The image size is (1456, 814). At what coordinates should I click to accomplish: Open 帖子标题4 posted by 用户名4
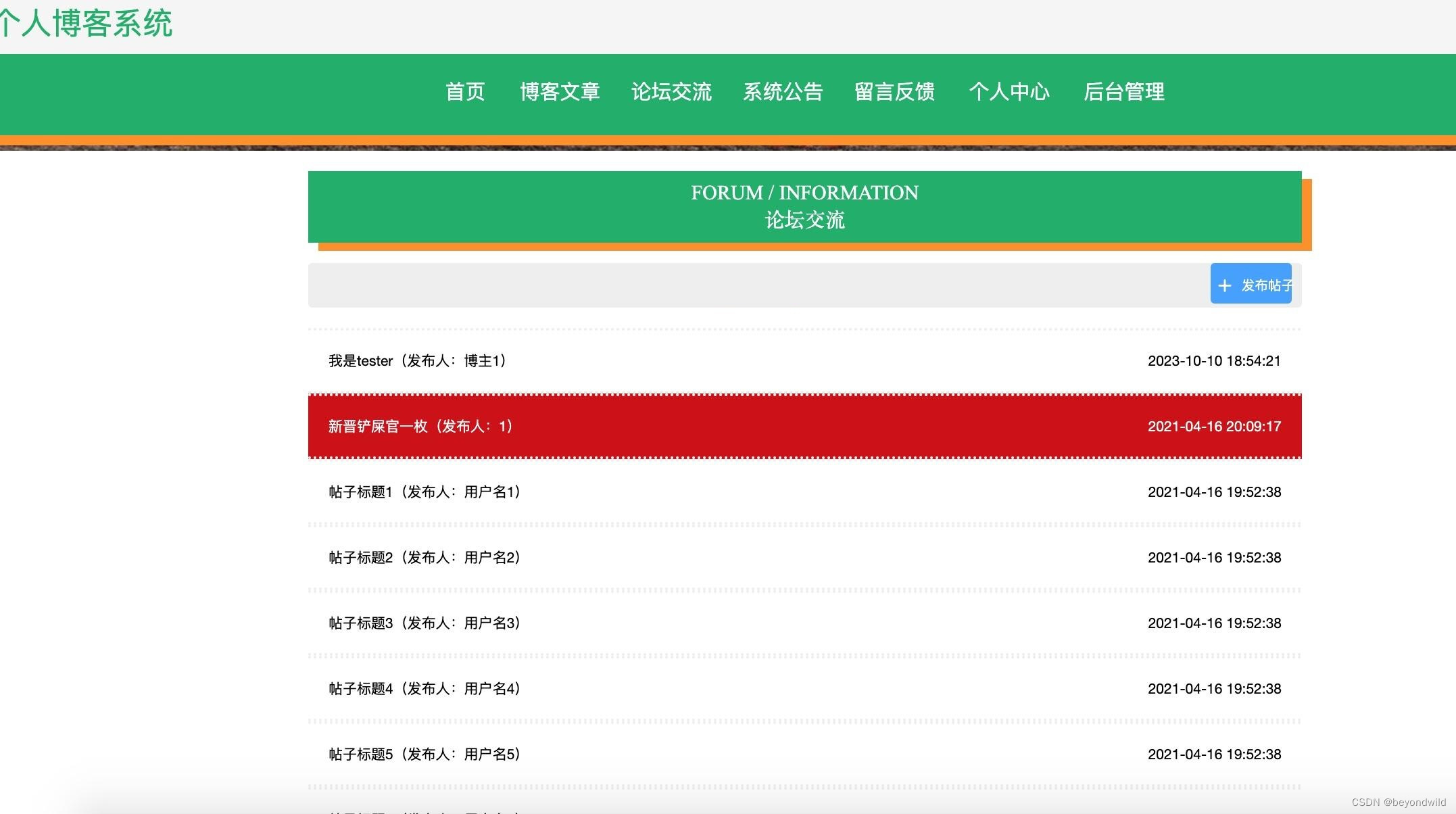coord(422,688)
